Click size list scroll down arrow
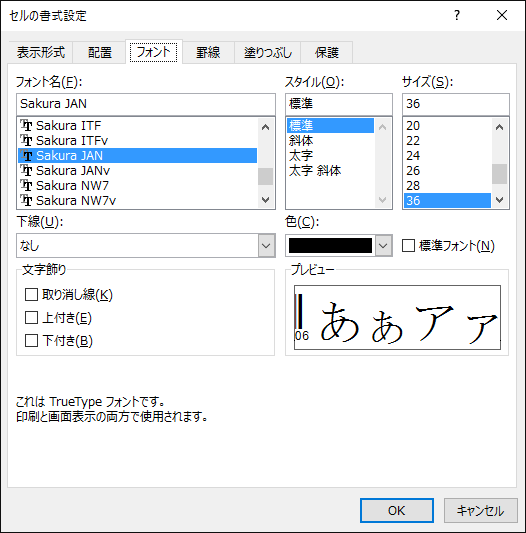Viewport: 526px width, 533px height. click(499, 200)
